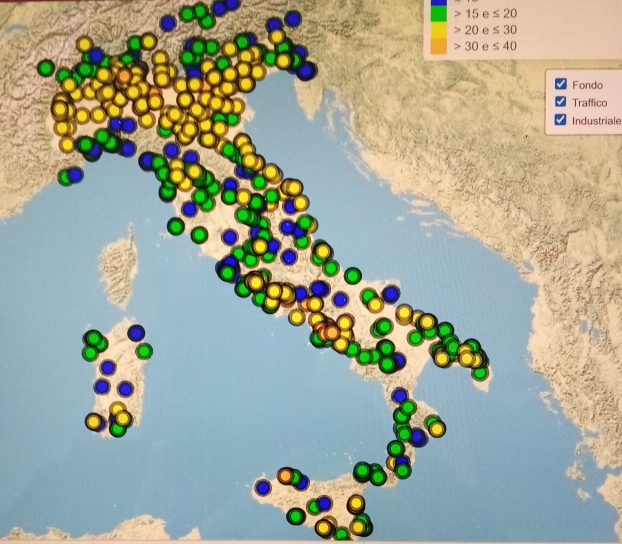Click the green marker at Salento's tip
Image resolution: width=622 pixels, height=544 pixels.
click(x=482, y=373)
